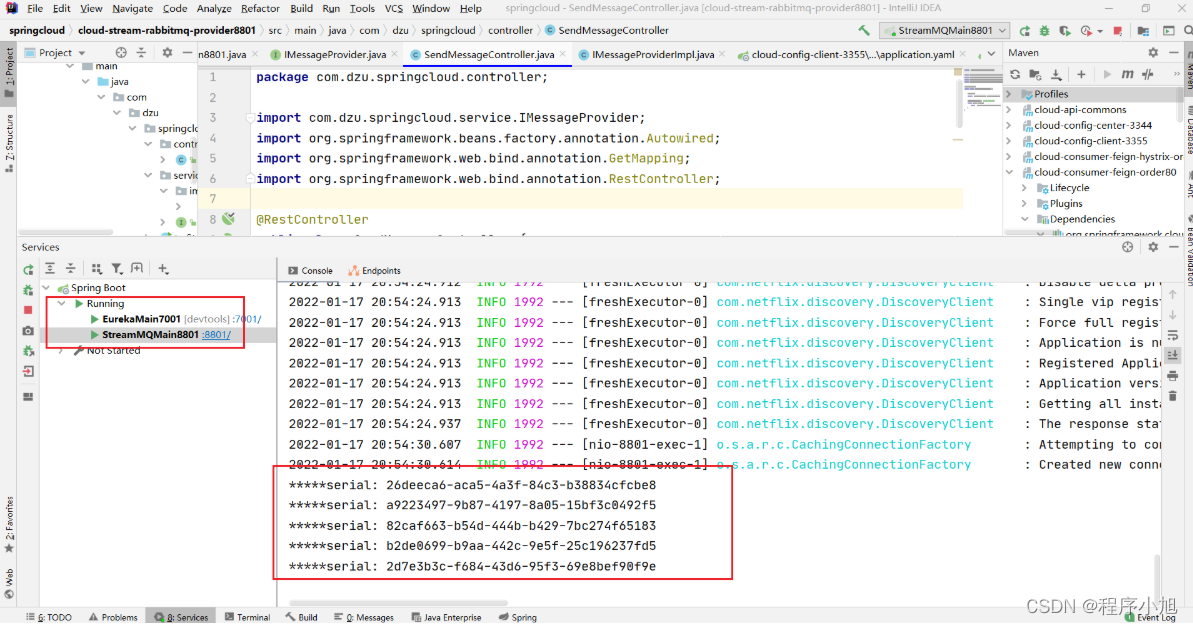Add a Maven project with plus icon
Viewport: 1193px width, 625px height.
[x=1081, y=74]
